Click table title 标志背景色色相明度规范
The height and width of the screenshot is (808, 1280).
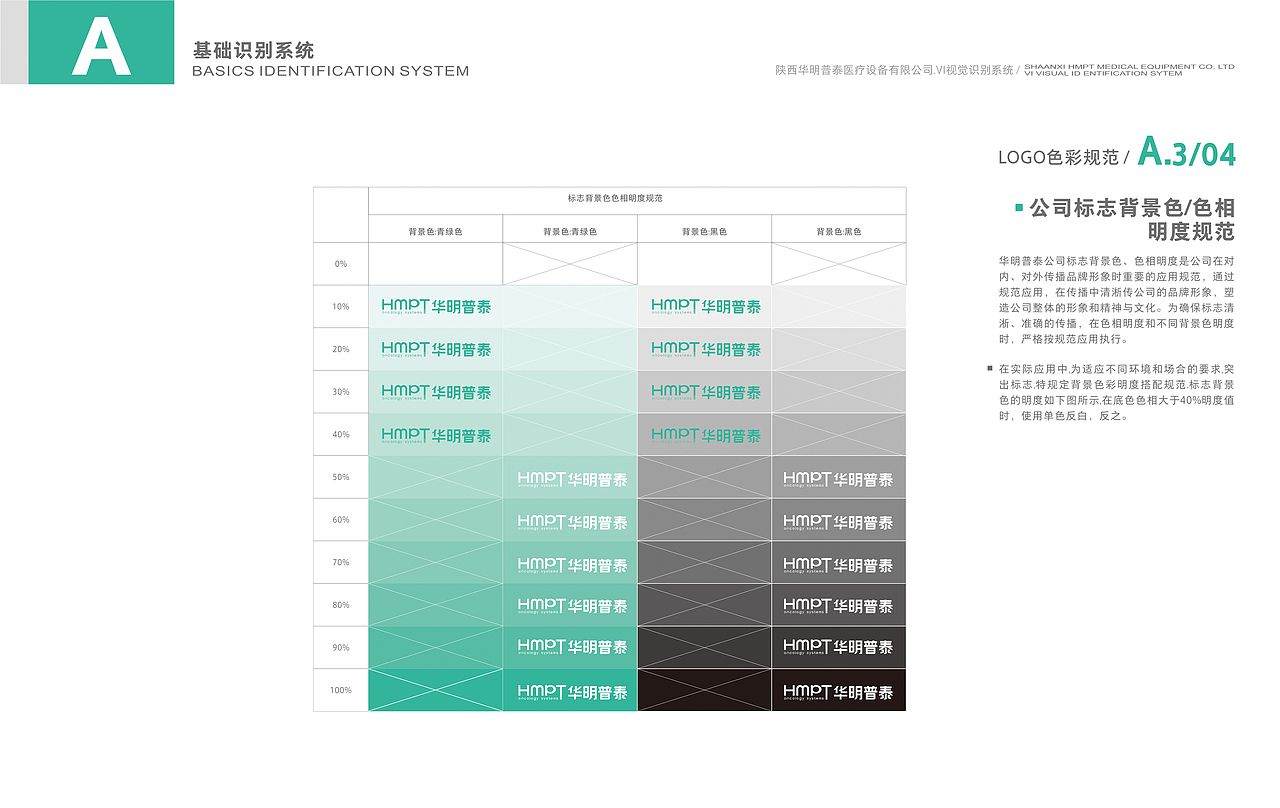click(615, 199)
